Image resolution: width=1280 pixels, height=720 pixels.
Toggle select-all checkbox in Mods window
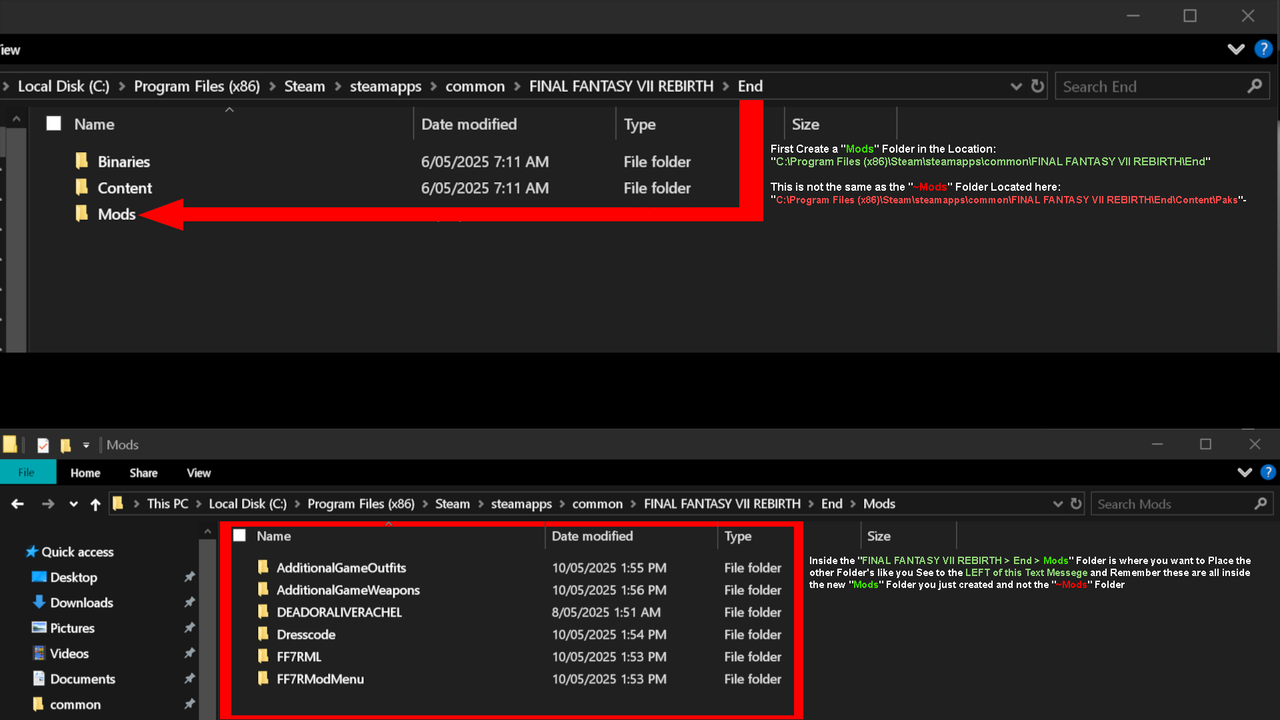pos(239,536)
